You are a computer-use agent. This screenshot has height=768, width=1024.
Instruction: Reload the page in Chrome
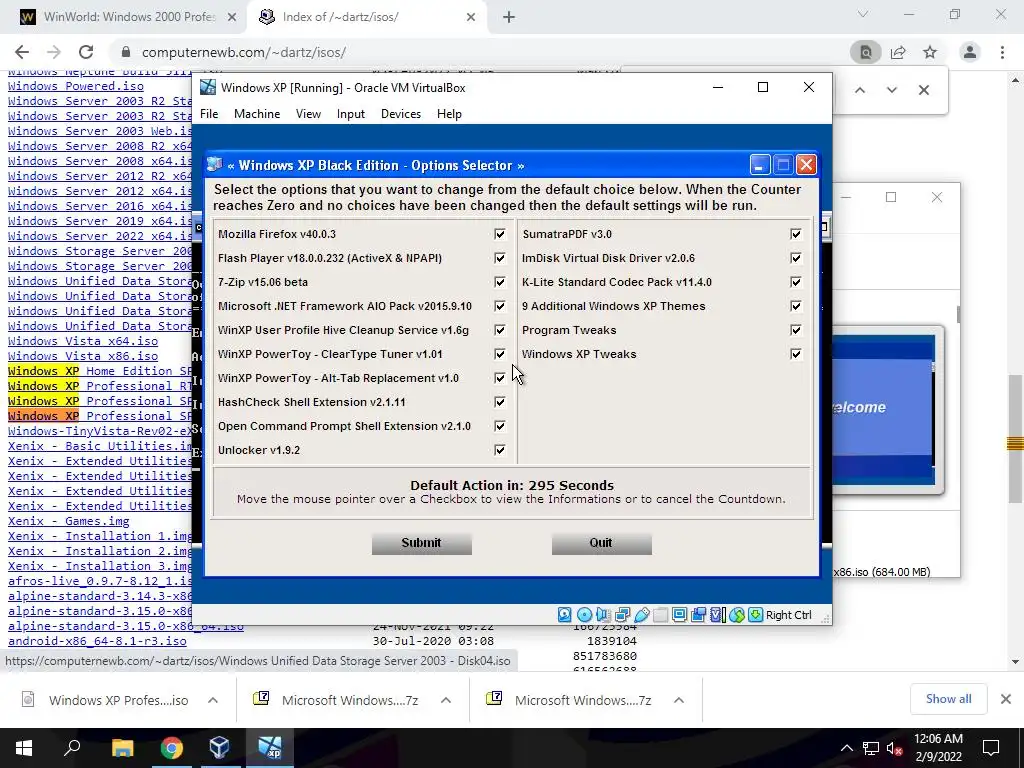tap(86, 52)
